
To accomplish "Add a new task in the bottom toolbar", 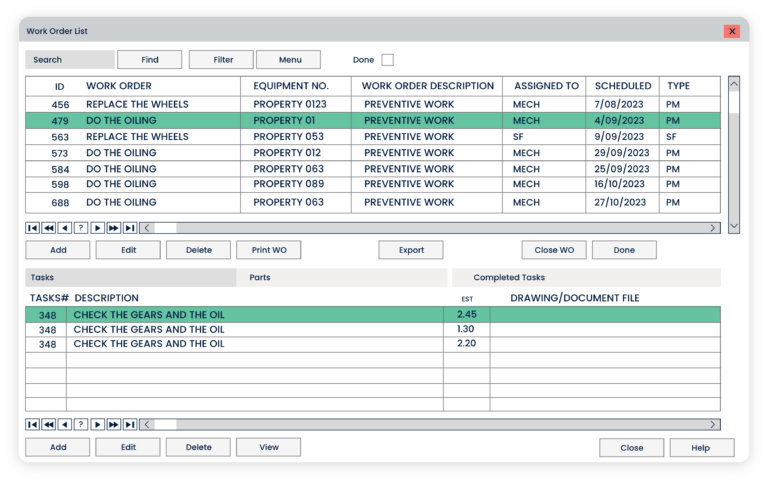I will pyautogui.click(x=58, y=447).
